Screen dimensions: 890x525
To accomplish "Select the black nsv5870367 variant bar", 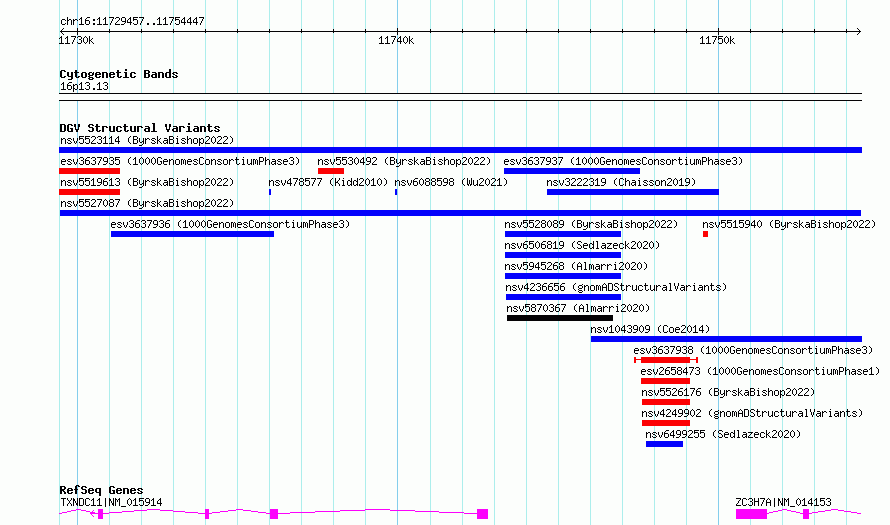I will pyautogui.click(x=560, y=318).
